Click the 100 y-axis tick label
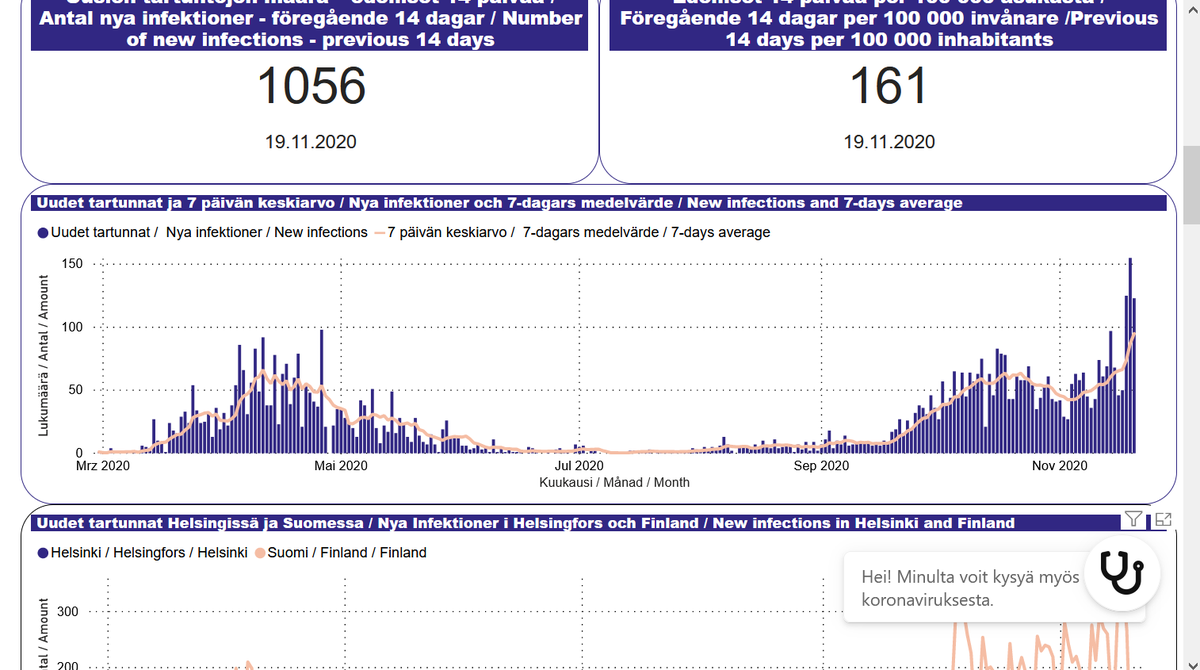Image resolution: width=1200 pixels, height=670 pixels. pos(73,327)
